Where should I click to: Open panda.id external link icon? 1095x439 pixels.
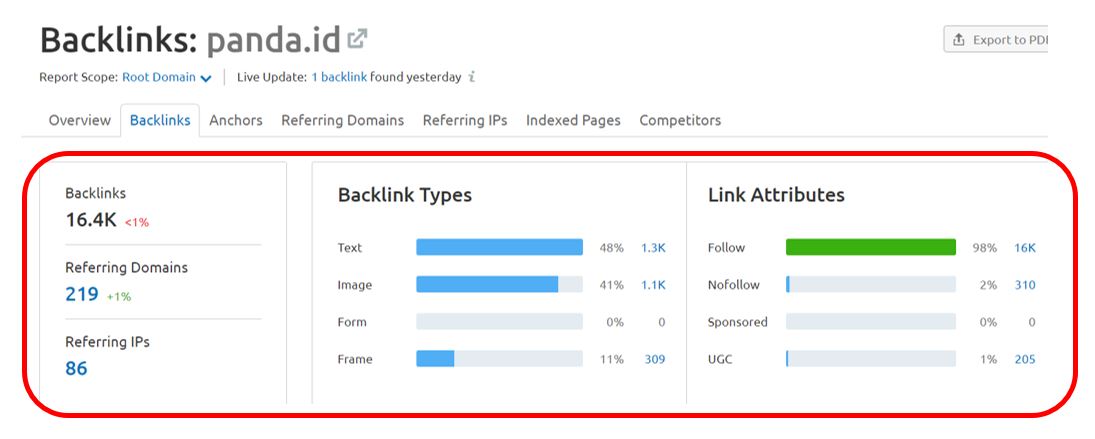357,40
